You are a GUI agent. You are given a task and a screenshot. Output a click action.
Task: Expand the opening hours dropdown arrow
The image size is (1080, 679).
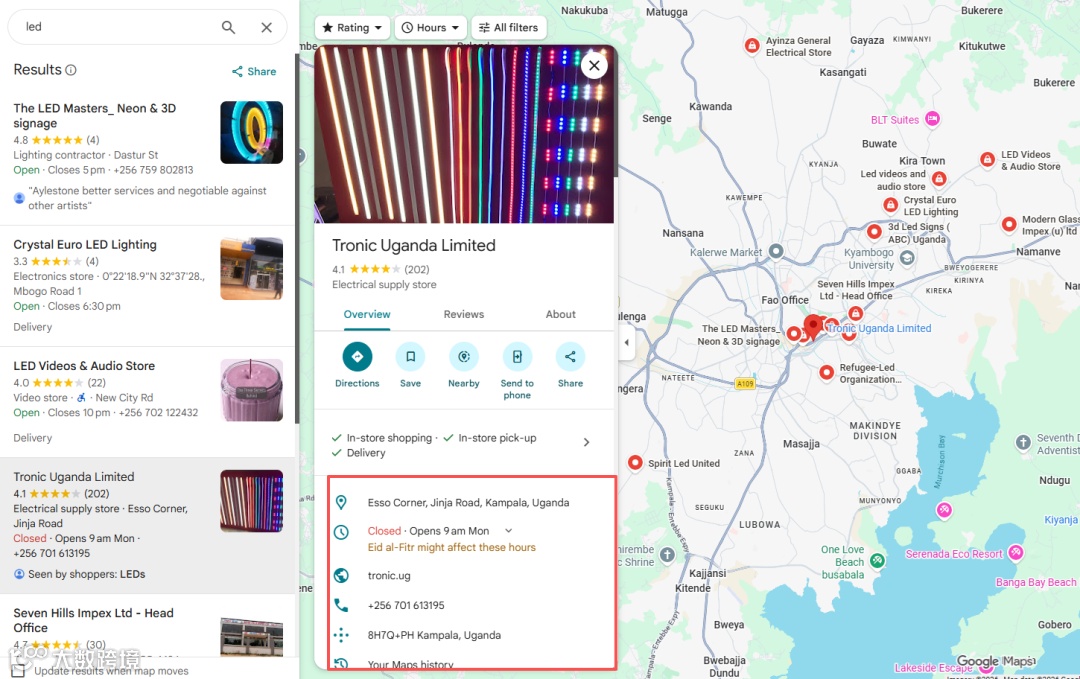point(509,531)
